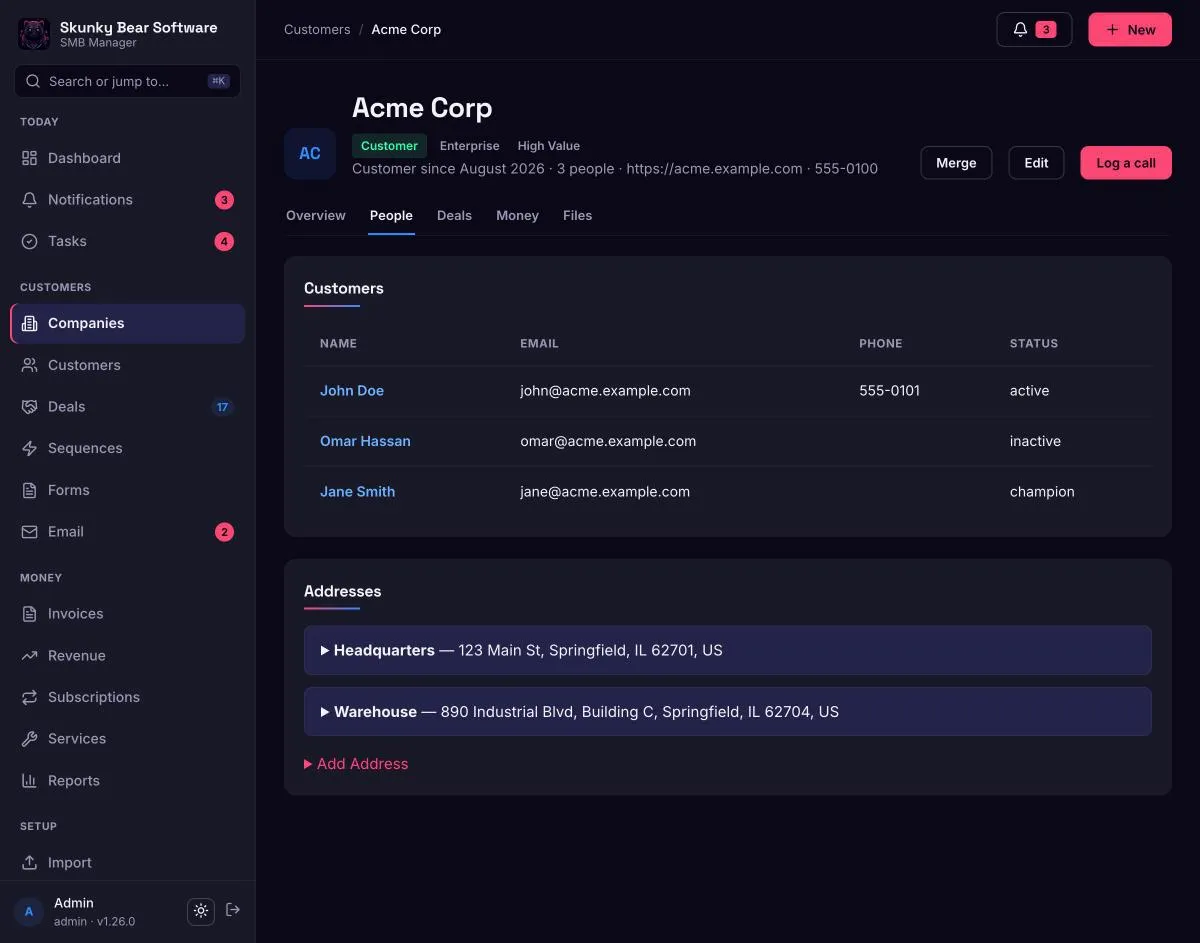This screenshot has height=943, width=1200.
Task: Click the Customers people icon in sidebar
Action: click(x=29, y=365)
